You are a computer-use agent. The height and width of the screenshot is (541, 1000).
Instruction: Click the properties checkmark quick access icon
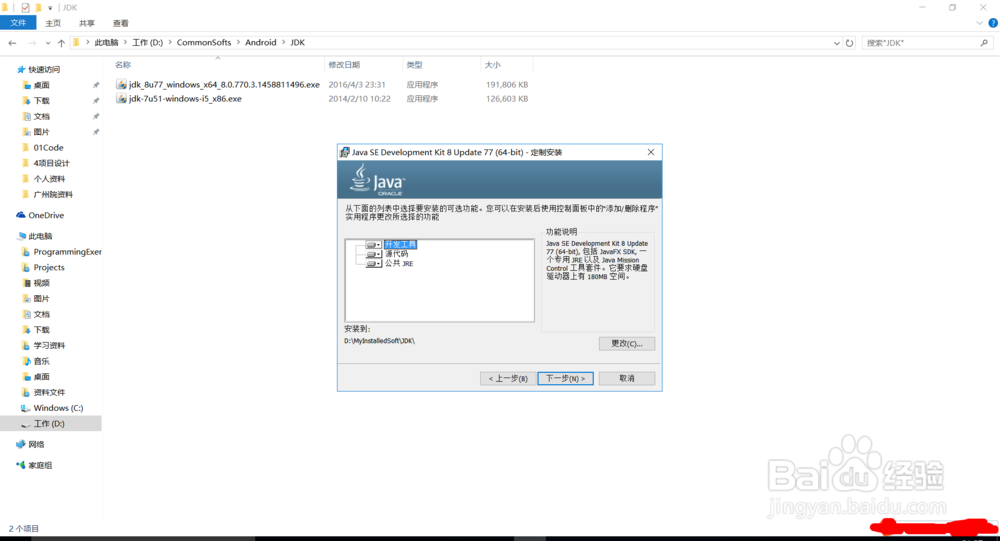click(x=26, y=8)
